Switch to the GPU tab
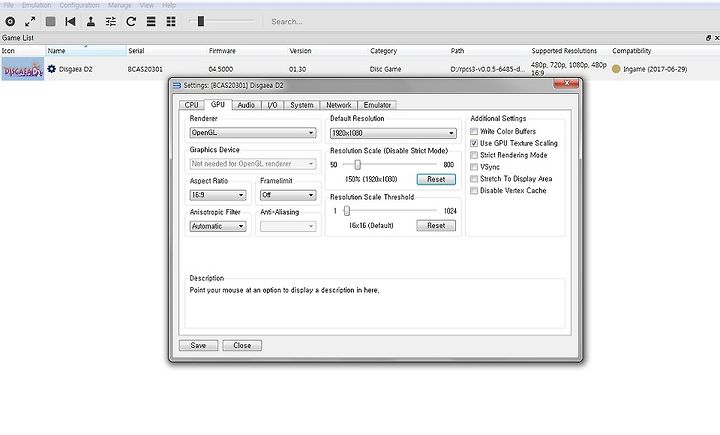 [x=218, y=104]
